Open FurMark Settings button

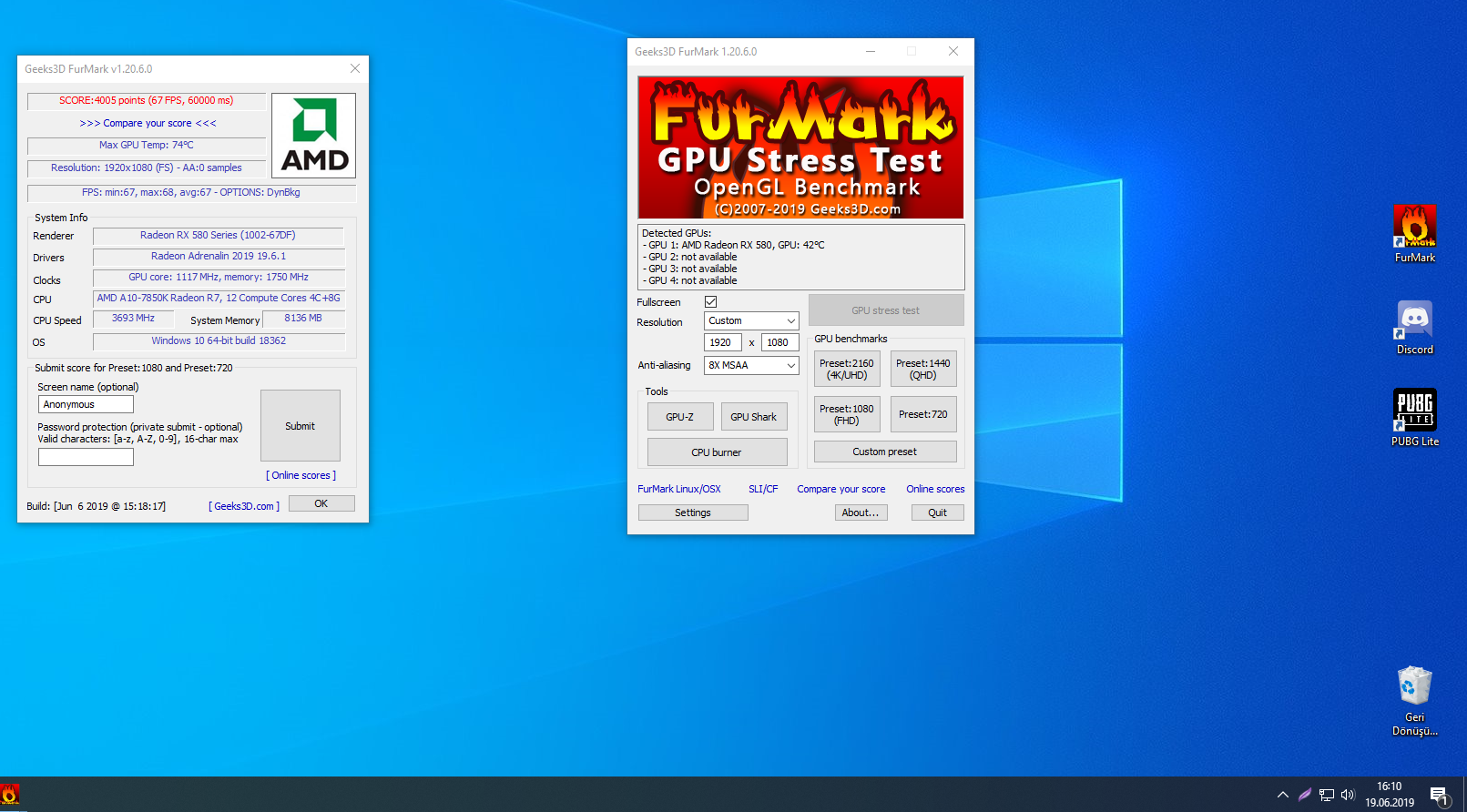pos(692,513)
